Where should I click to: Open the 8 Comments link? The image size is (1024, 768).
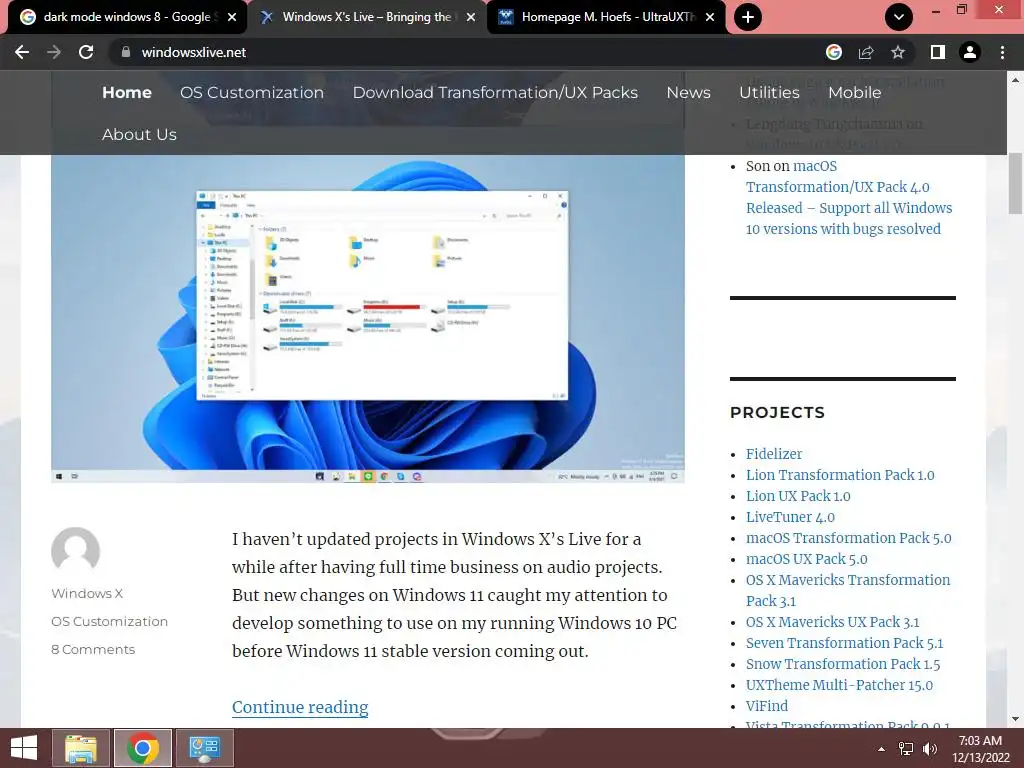93,650
